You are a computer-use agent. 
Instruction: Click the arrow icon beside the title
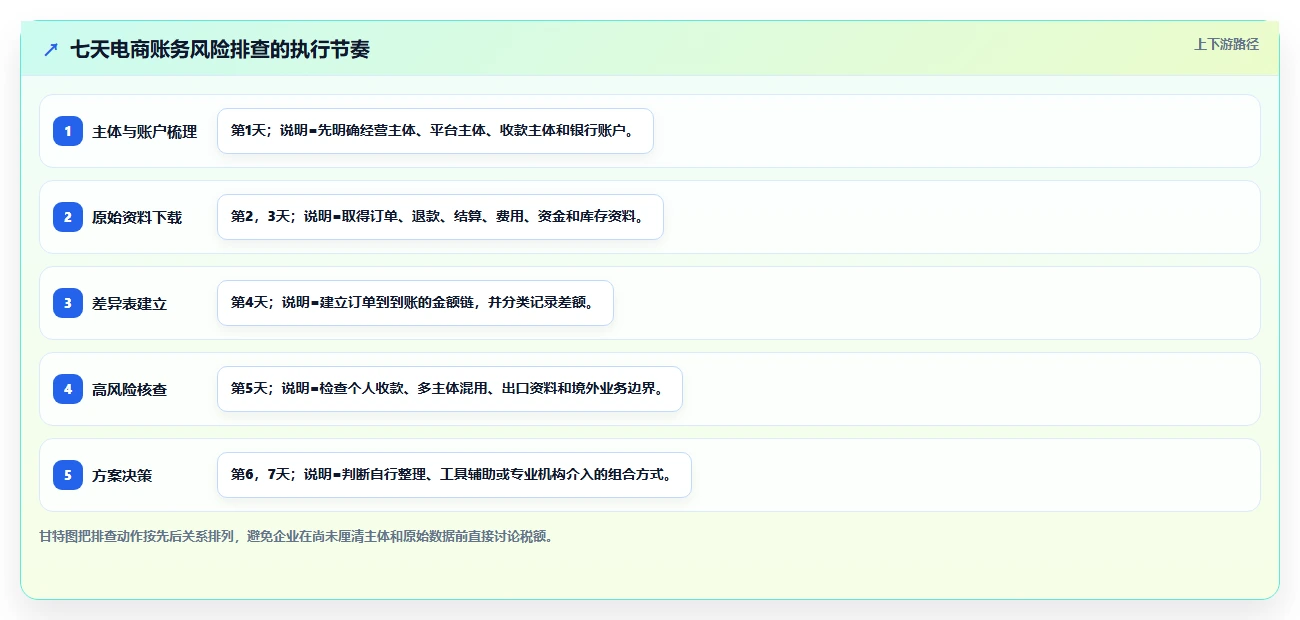51,49
